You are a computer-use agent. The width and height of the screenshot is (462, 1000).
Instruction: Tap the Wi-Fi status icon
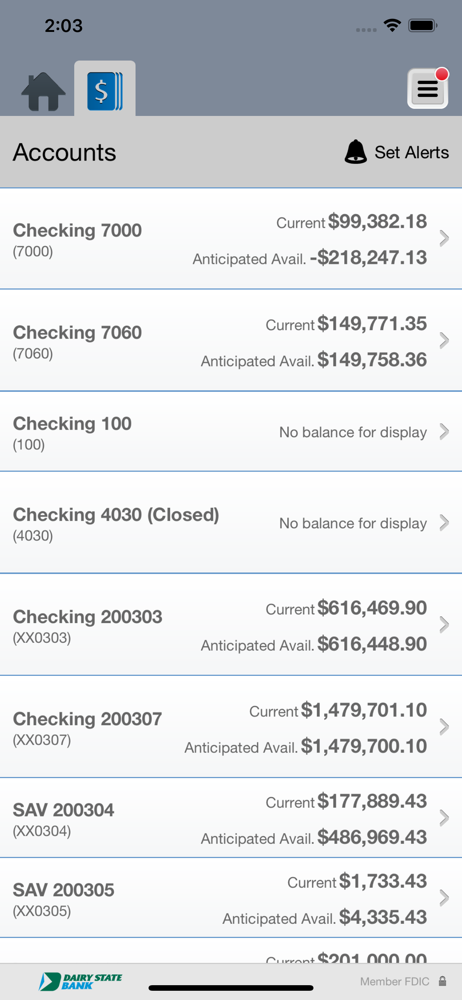click(392, 26)
